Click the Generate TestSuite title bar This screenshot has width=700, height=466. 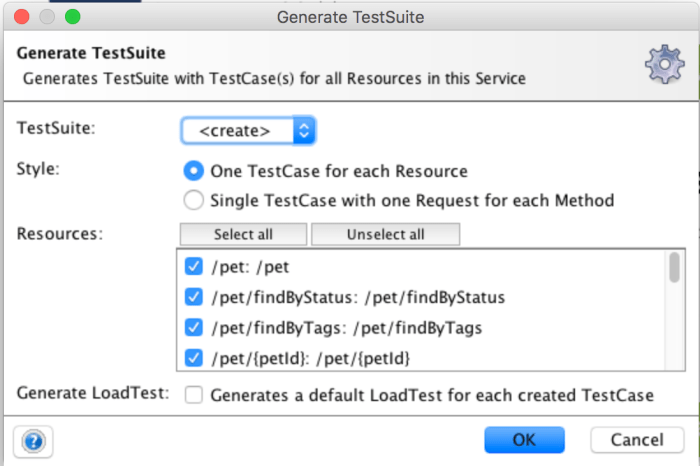tap(349, 17)
